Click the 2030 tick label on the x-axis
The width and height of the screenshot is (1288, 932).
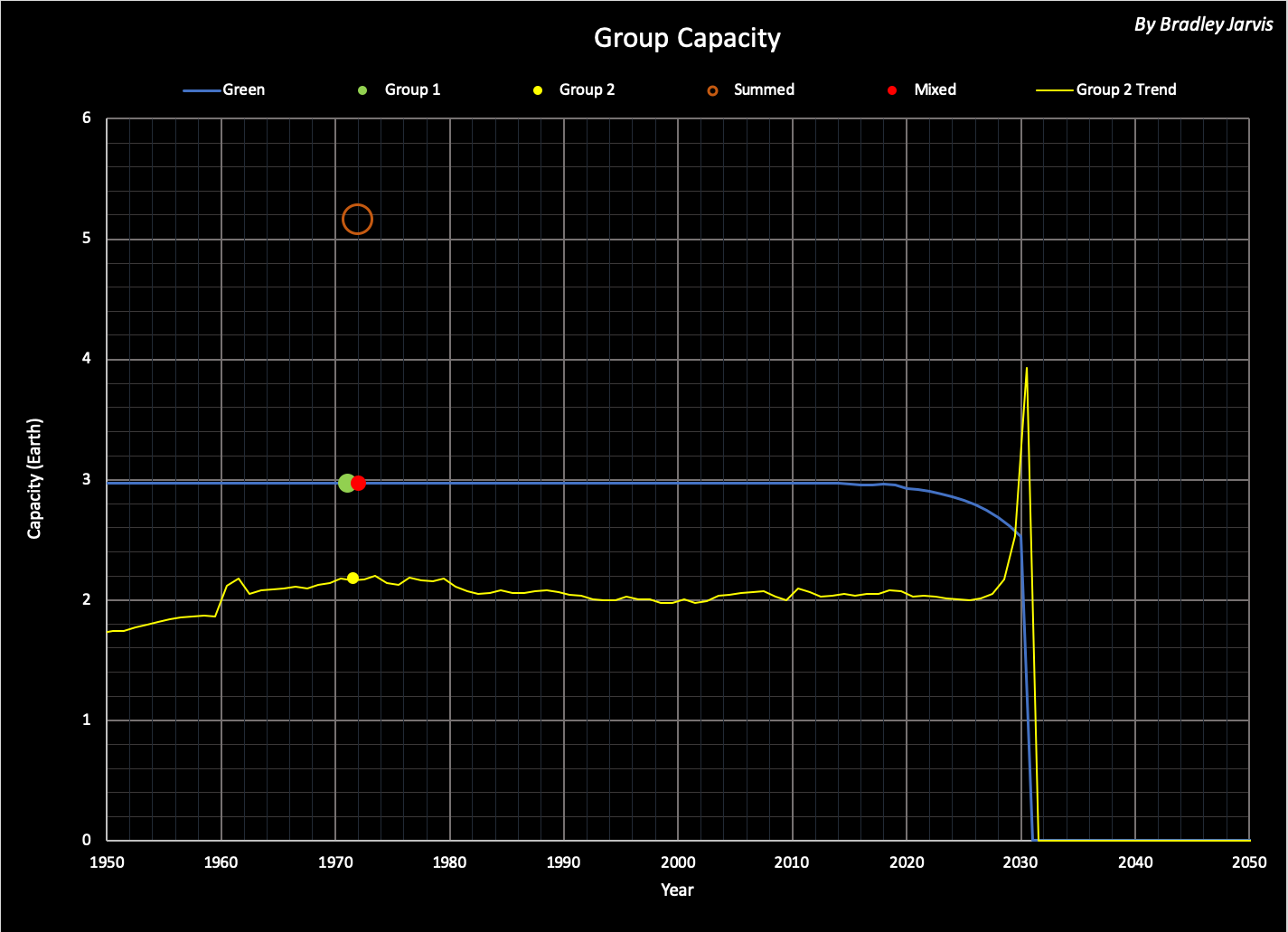1021,861
